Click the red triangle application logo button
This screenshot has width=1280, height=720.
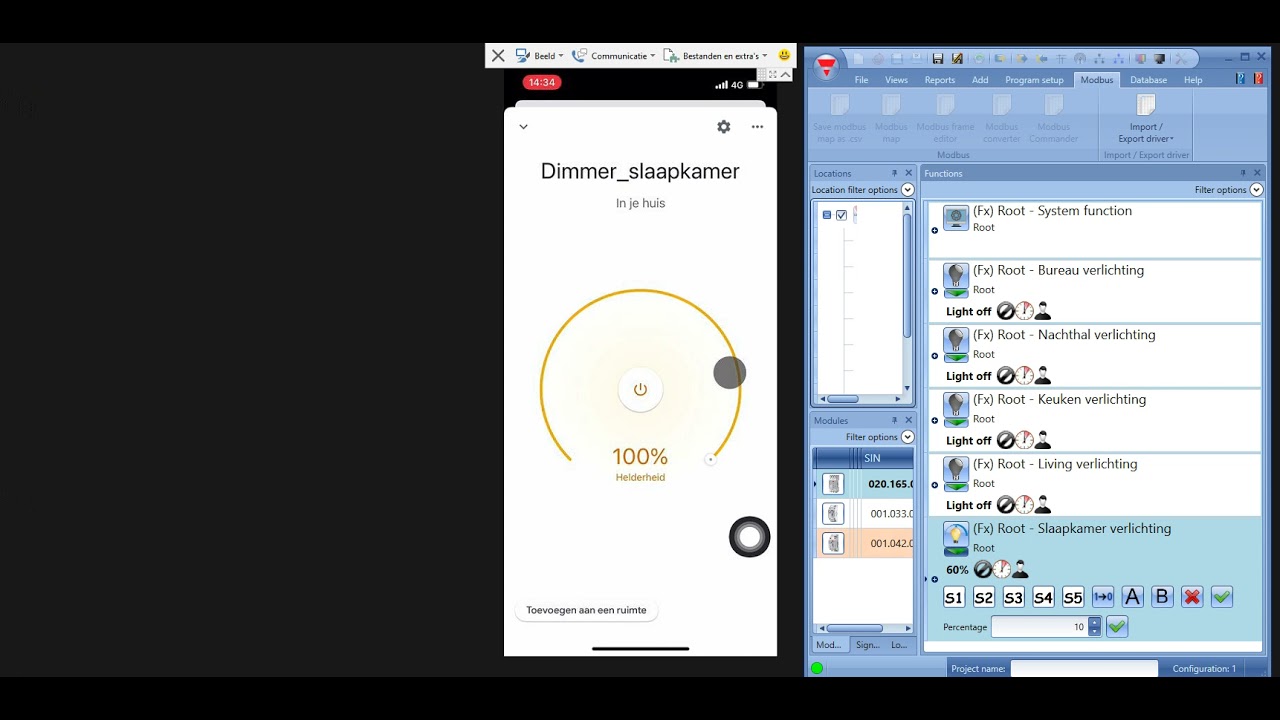click(x=826, y=67)
